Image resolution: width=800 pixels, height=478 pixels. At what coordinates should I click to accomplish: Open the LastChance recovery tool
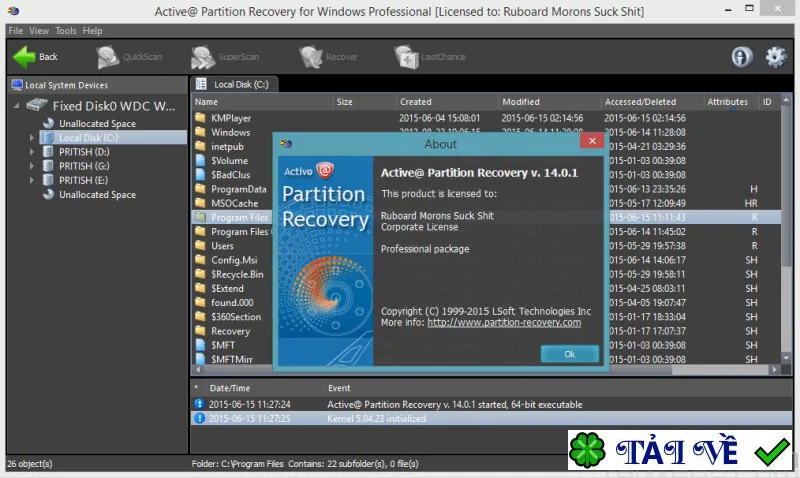pyautogui.click(x=430, y=57)
